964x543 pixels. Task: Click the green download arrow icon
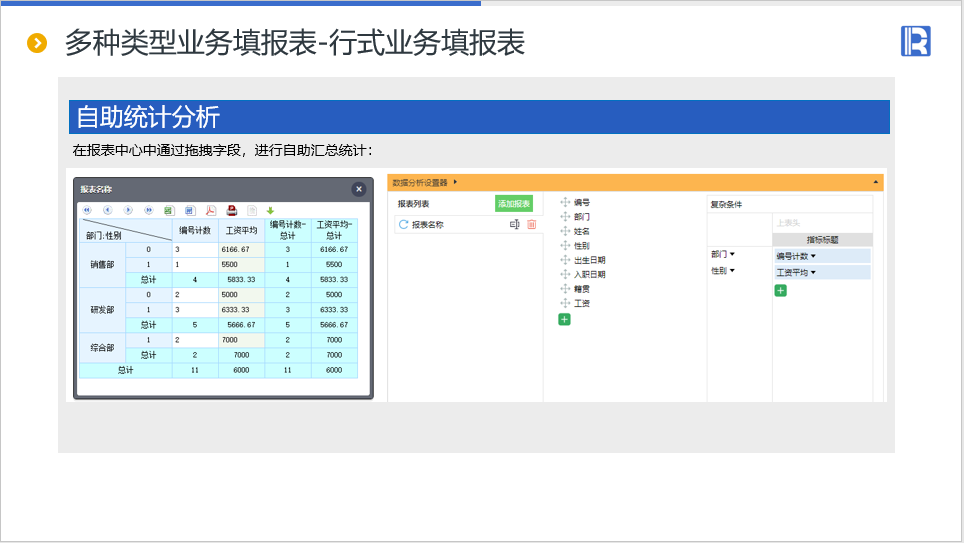(270, 210)
